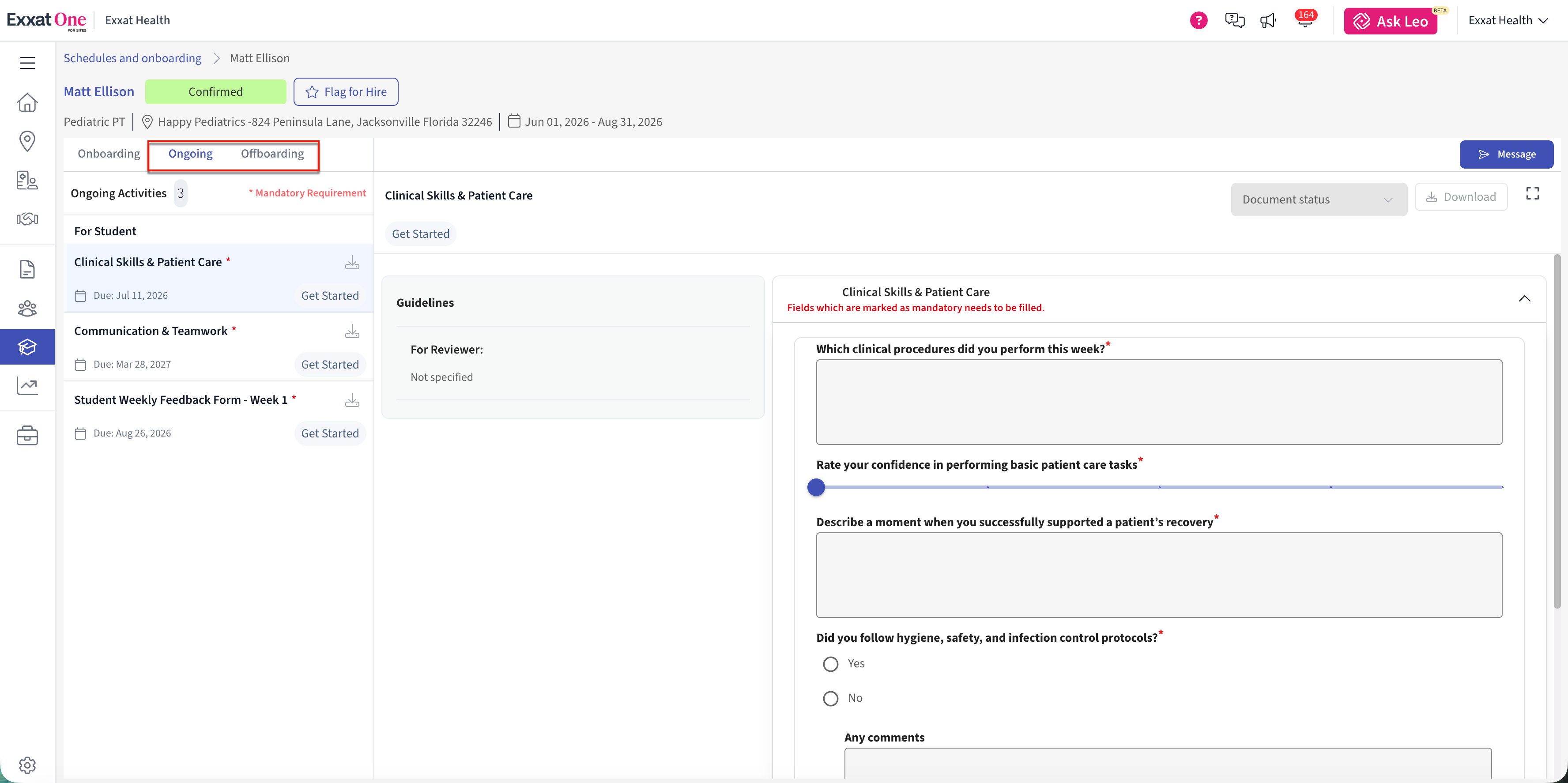
Task: Click the 'Not specified' reviewer text
Action: pos(441,377)
